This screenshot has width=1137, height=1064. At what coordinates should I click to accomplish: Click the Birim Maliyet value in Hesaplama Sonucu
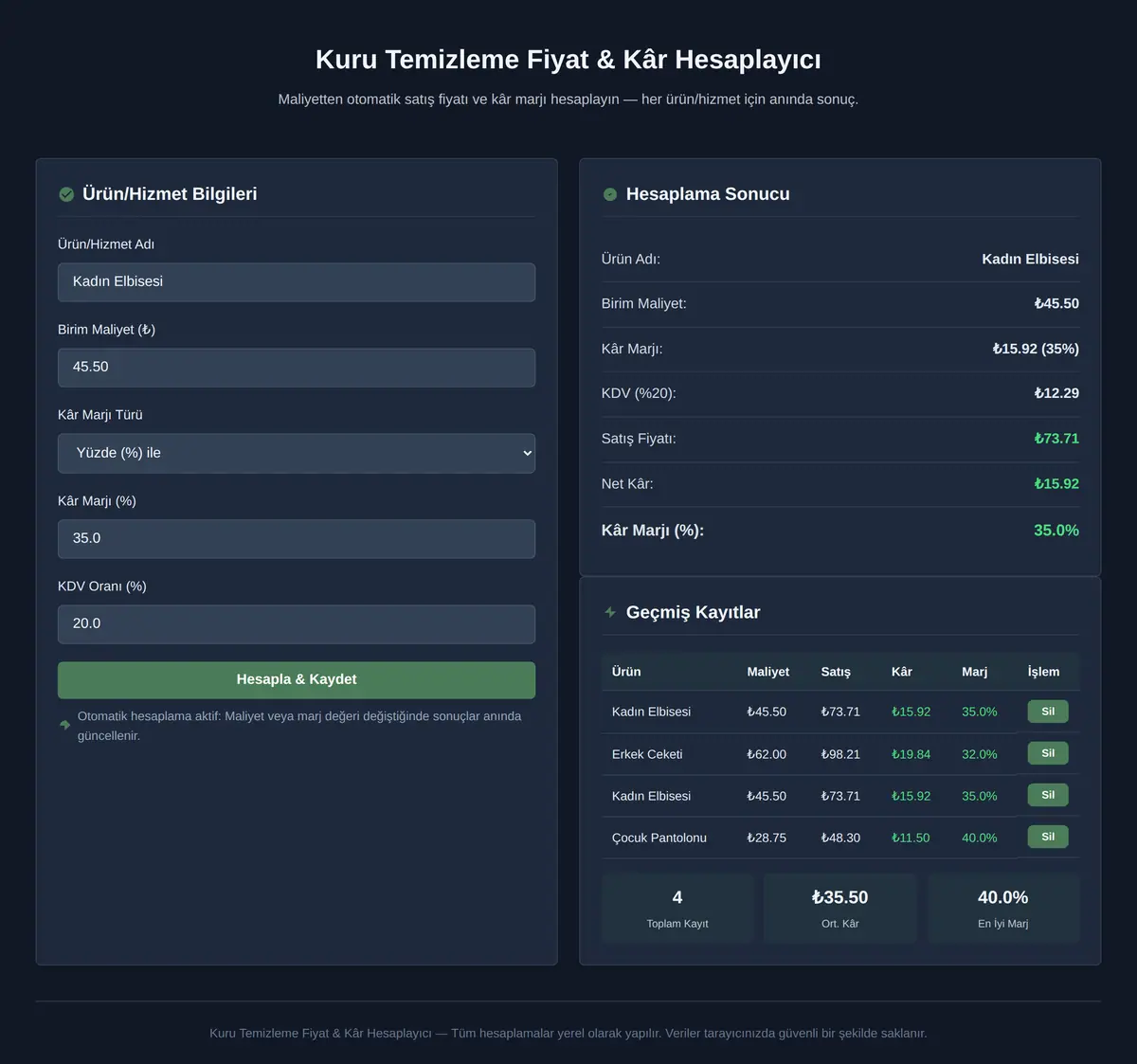(1056, 304)
